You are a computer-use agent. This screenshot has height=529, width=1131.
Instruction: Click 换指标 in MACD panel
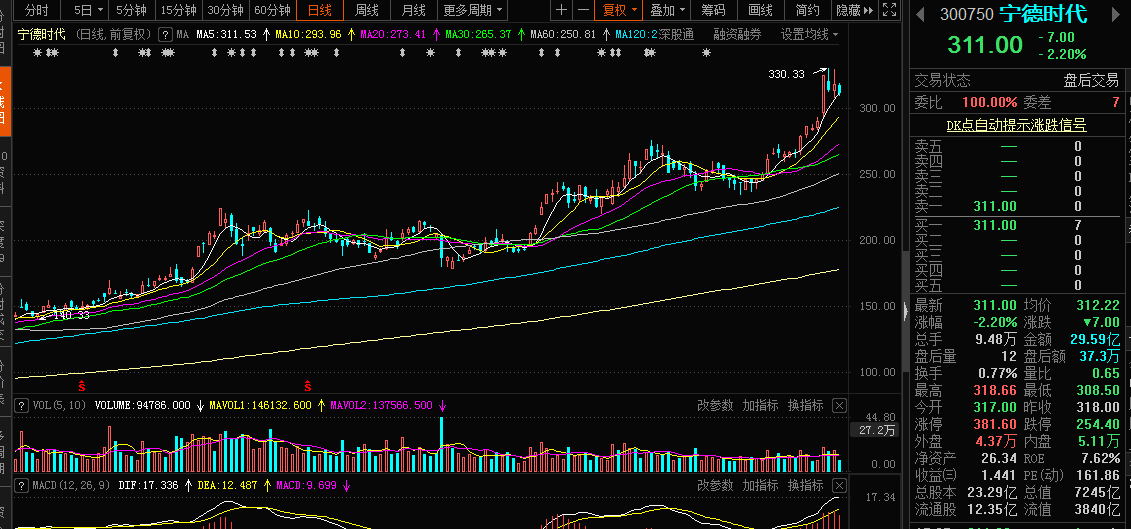click(x=805, y=485)
